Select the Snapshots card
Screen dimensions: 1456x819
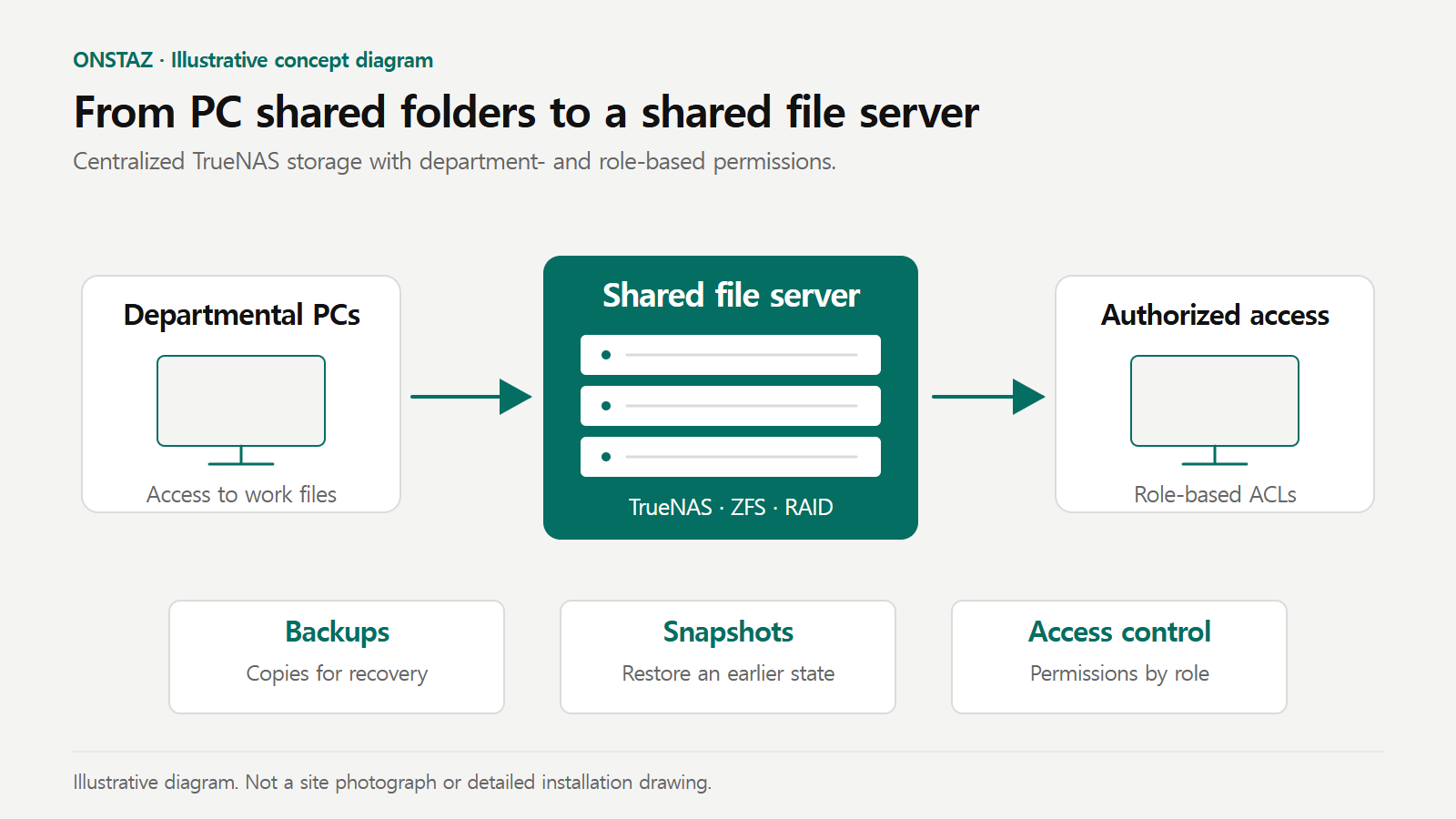728,657
